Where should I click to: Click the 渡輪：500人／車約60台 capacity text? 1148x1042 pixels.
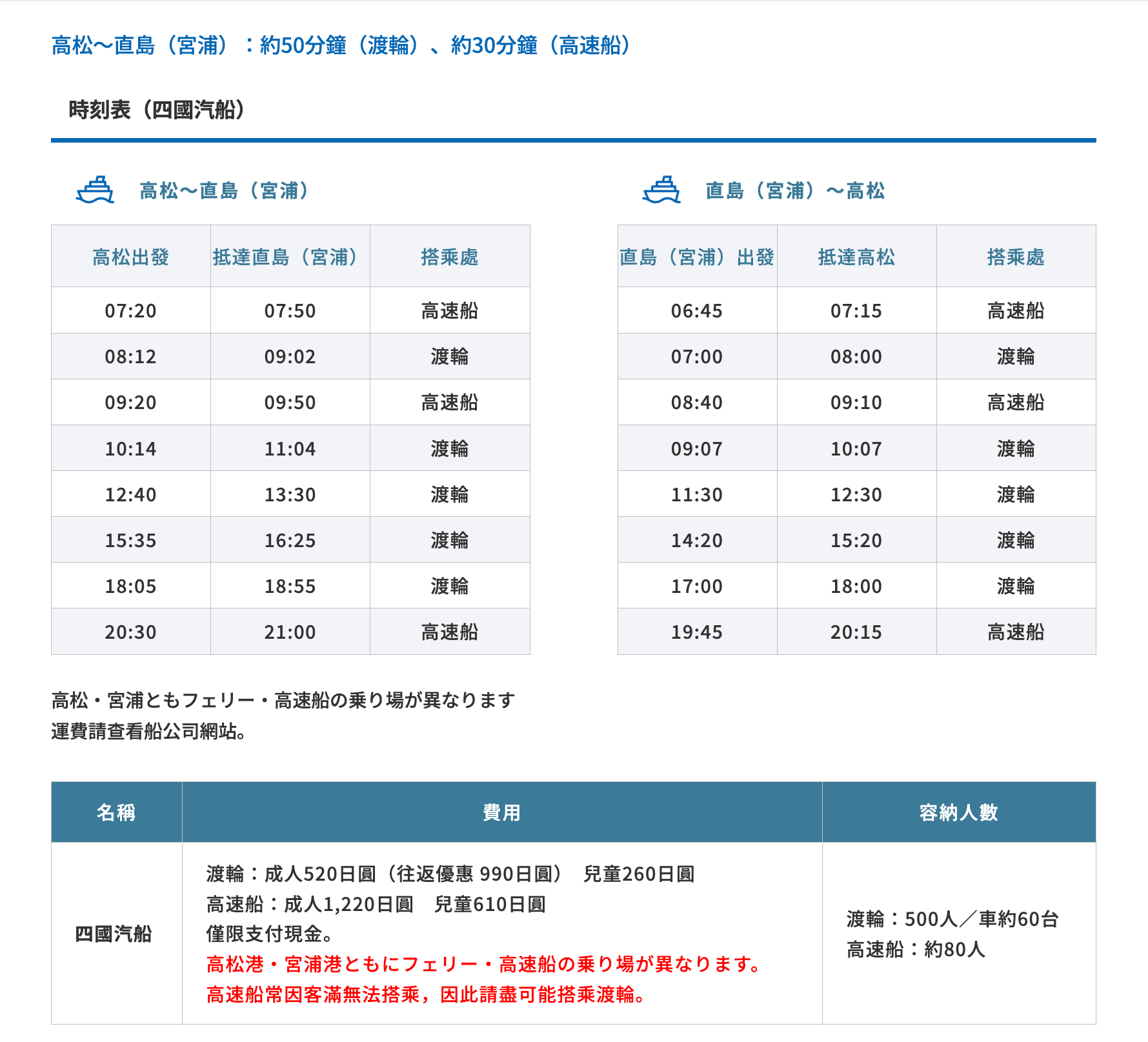point(952,919)
